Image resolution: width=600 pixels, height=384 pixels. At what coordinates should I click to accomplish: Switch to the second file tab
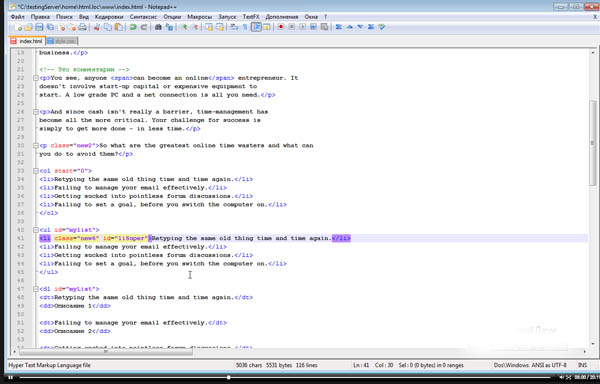(x=62, y=41)
